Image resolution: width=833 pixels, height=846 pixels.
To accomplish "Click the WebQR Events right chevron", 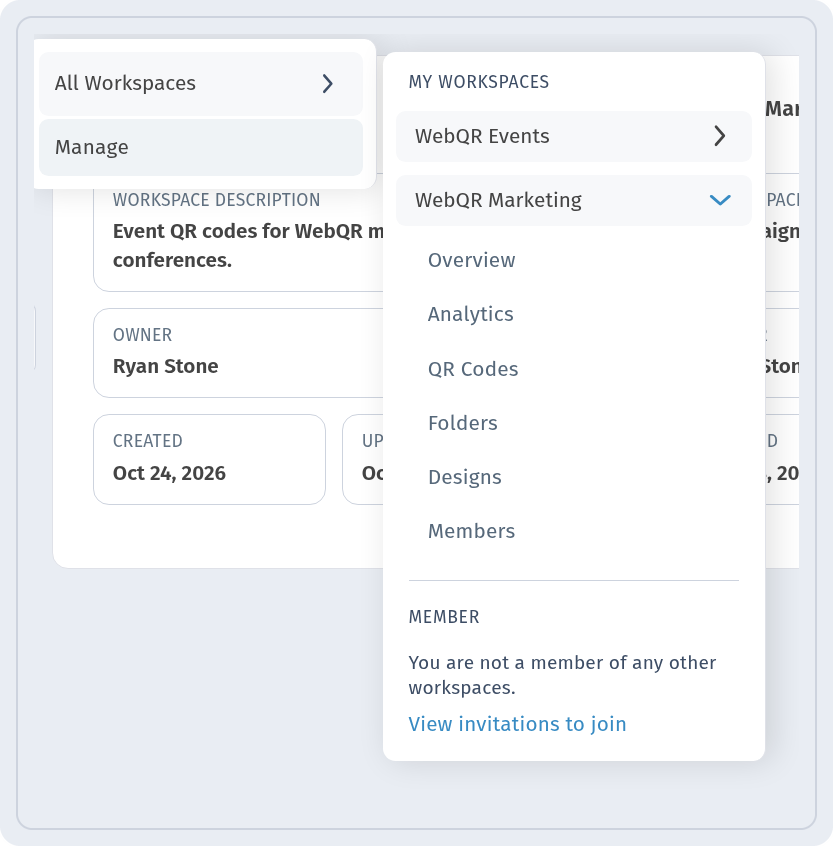I will click(720, 136).
